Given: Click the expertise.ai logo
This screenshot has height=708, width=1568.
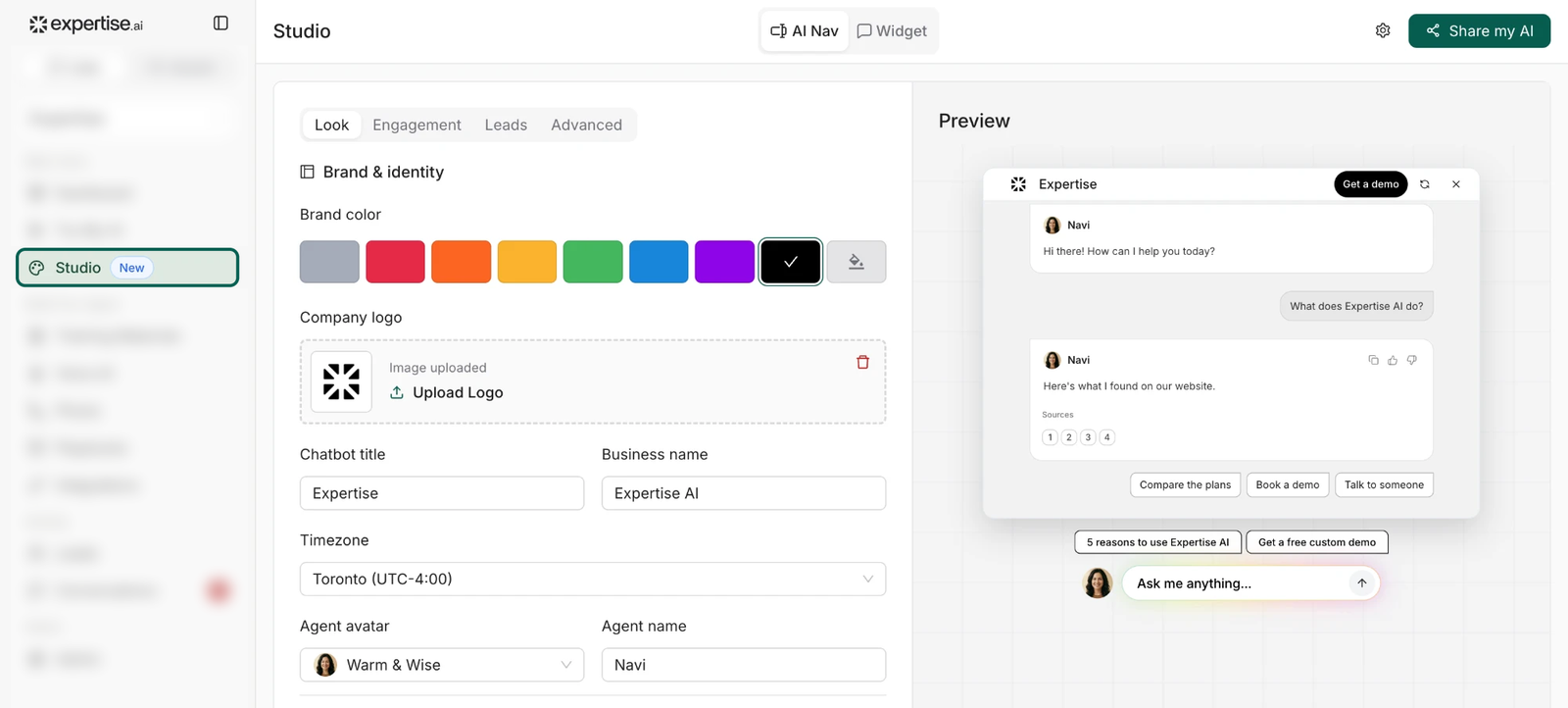Looking at the screenshot, I should 86,25.
